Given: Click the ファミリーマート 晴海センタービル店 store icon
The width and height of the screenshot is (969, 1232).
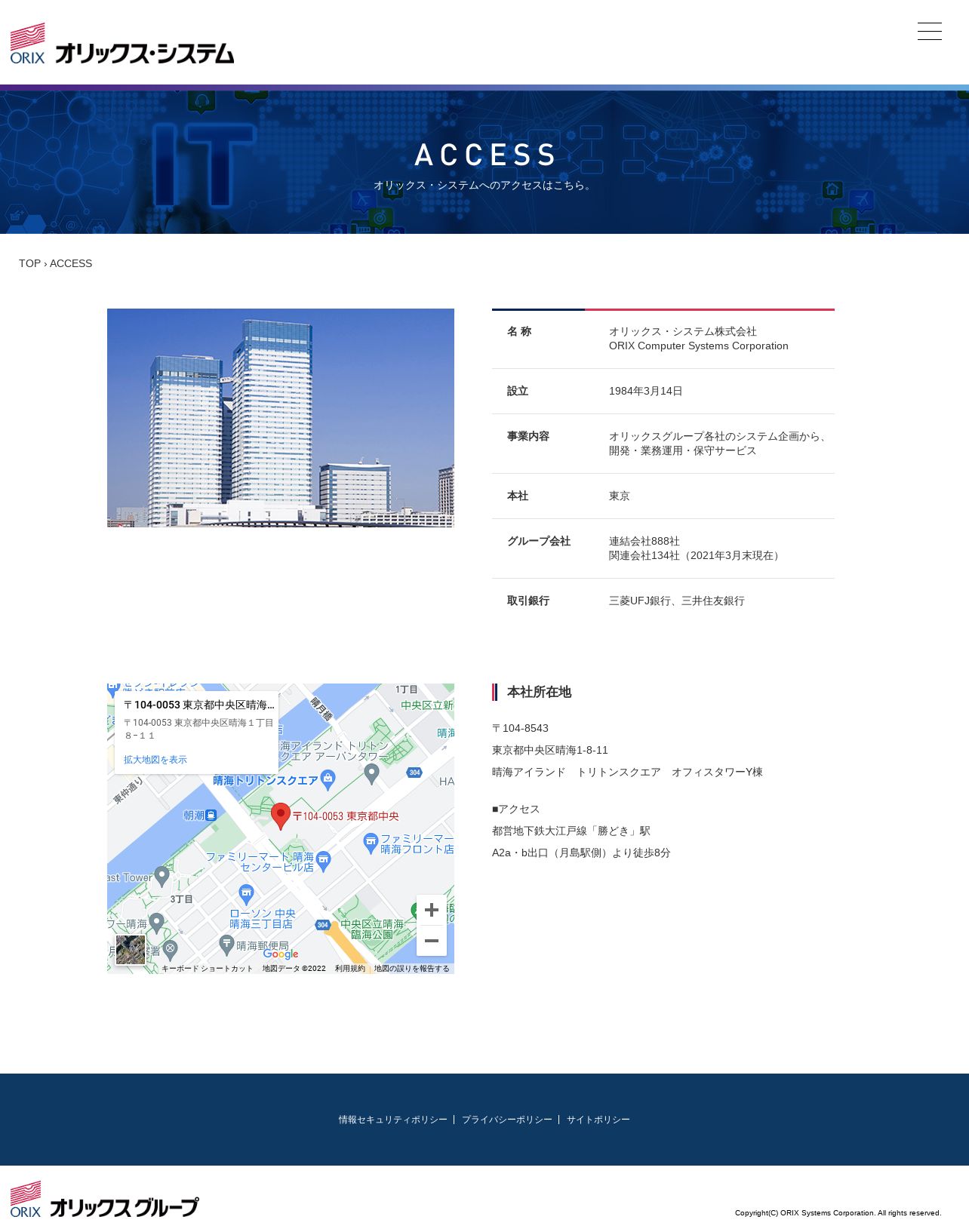Looking at the screenshot, I should [x=324, y=861].
